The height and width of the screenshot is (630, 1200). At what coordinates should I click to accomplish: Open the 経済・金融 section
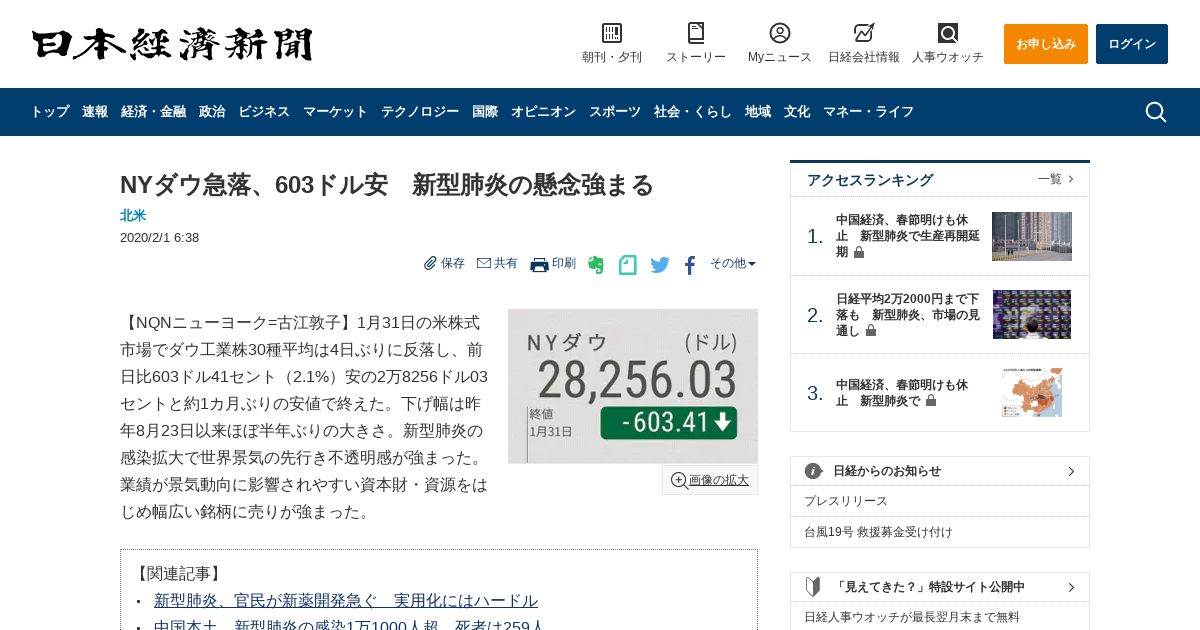tap(154, 112)
